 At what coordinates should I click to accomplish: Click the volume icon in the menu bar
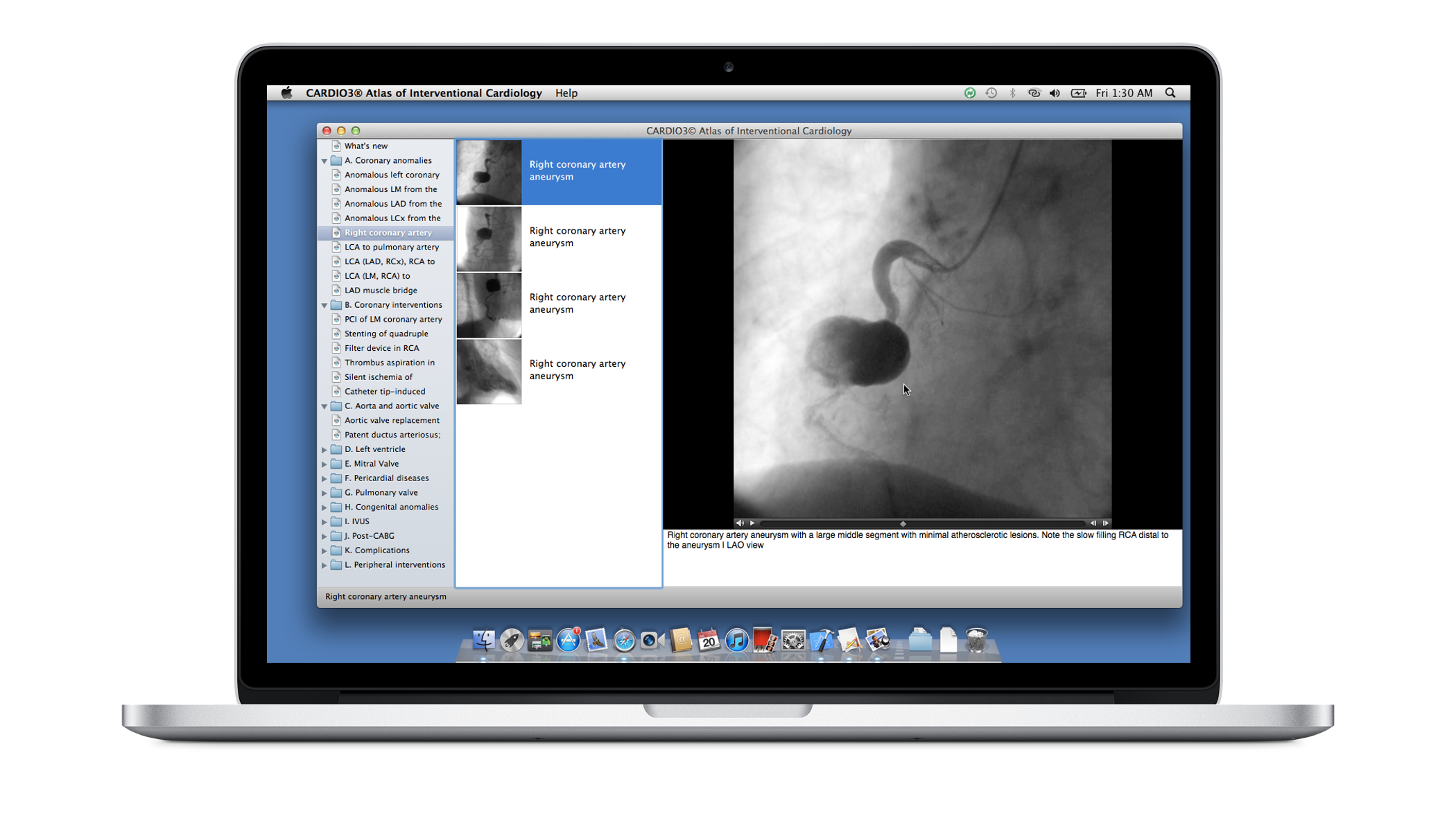tap(1055, 93)
